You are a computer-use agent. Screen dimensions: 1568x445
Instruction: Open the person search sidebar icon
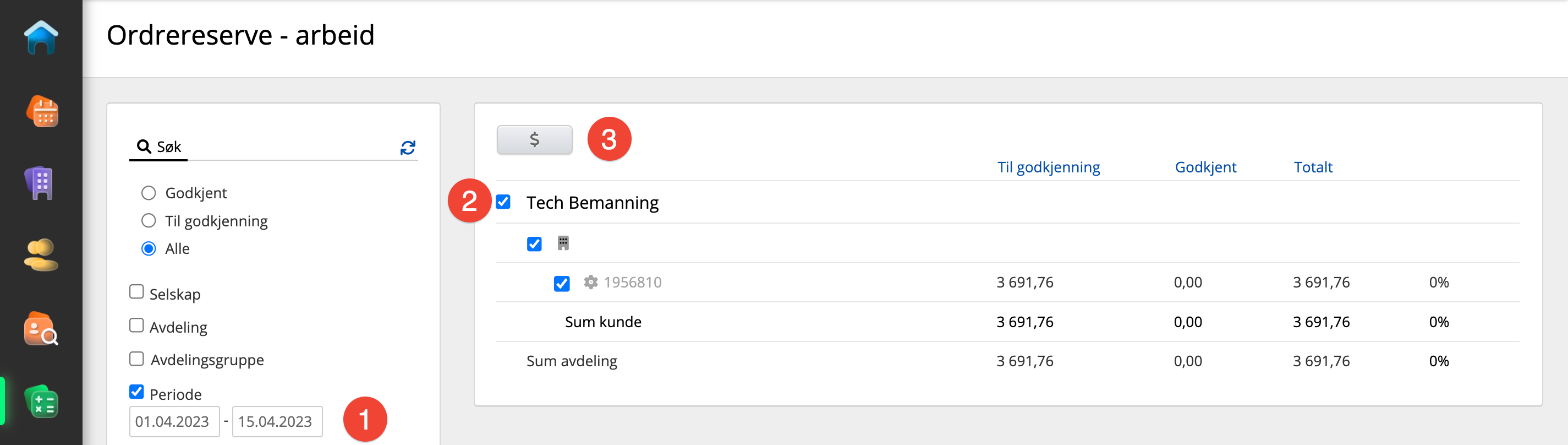[x=41, y=329]
